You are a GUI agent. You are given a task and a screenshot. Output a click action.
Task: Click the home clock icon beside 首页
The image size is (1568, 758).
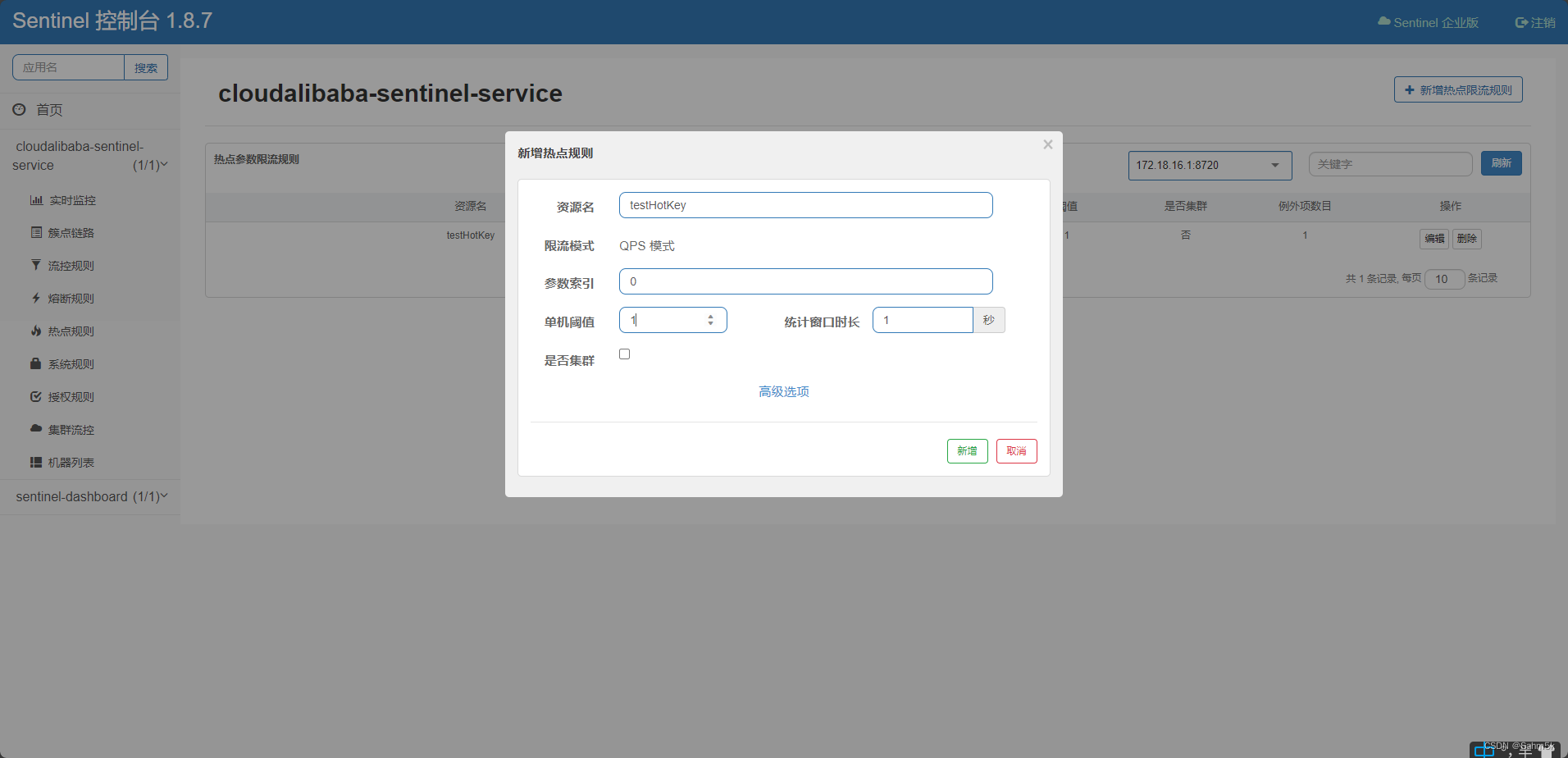[x=19, y=109]
